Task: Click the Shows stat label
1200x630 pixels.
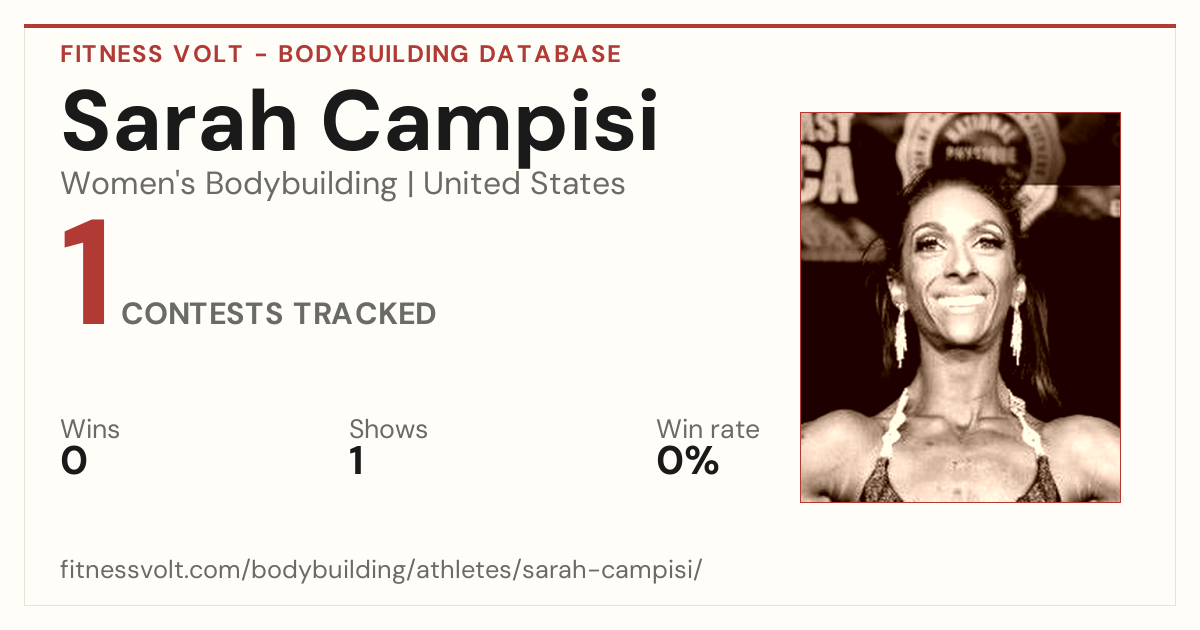Action: click(388, 430)
